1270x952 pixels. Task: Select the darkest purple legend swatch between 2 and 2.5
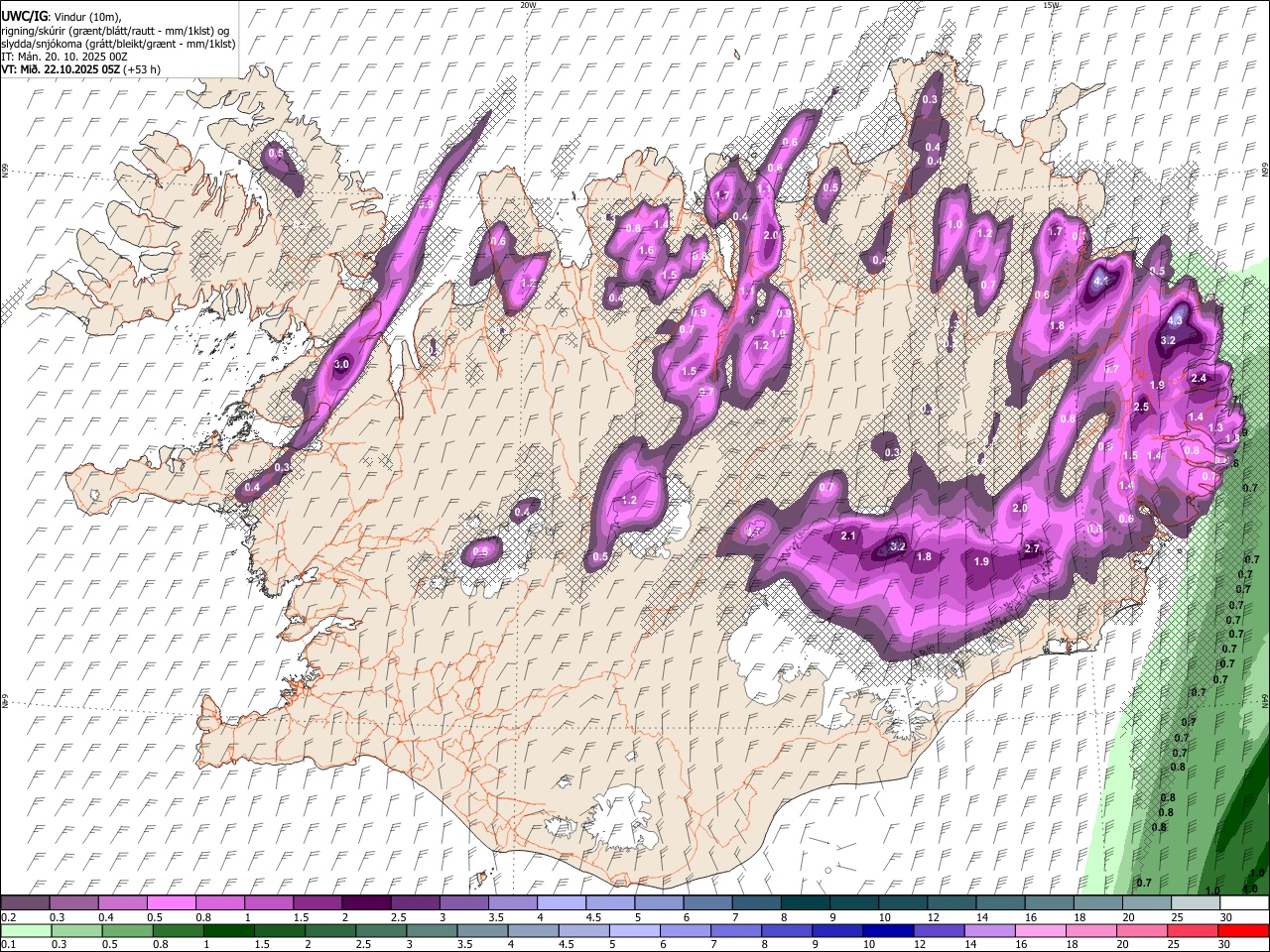tap(365, 902)
